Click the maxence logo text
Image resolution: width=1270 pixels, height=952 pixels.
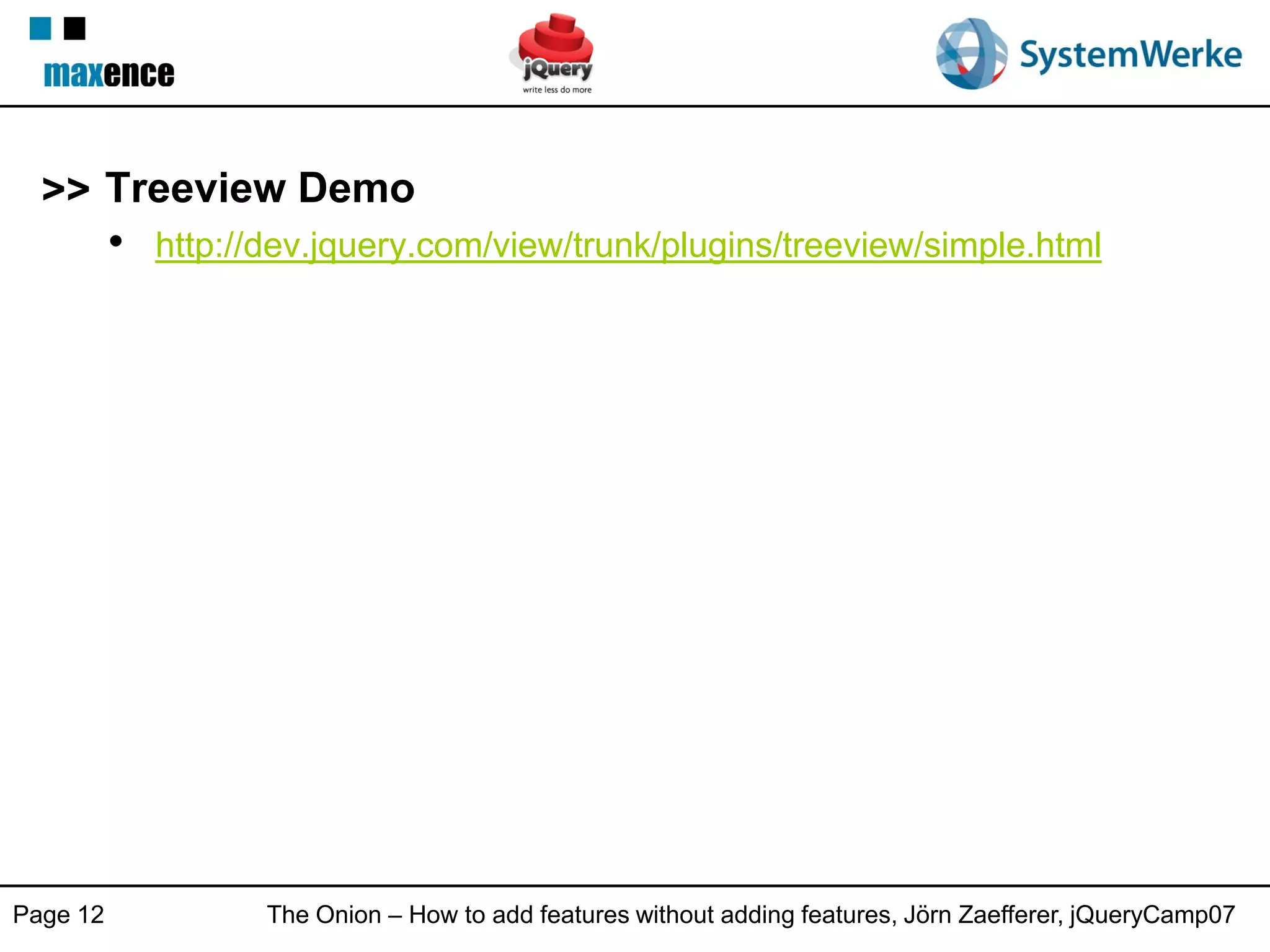click(x=109, y=74)
